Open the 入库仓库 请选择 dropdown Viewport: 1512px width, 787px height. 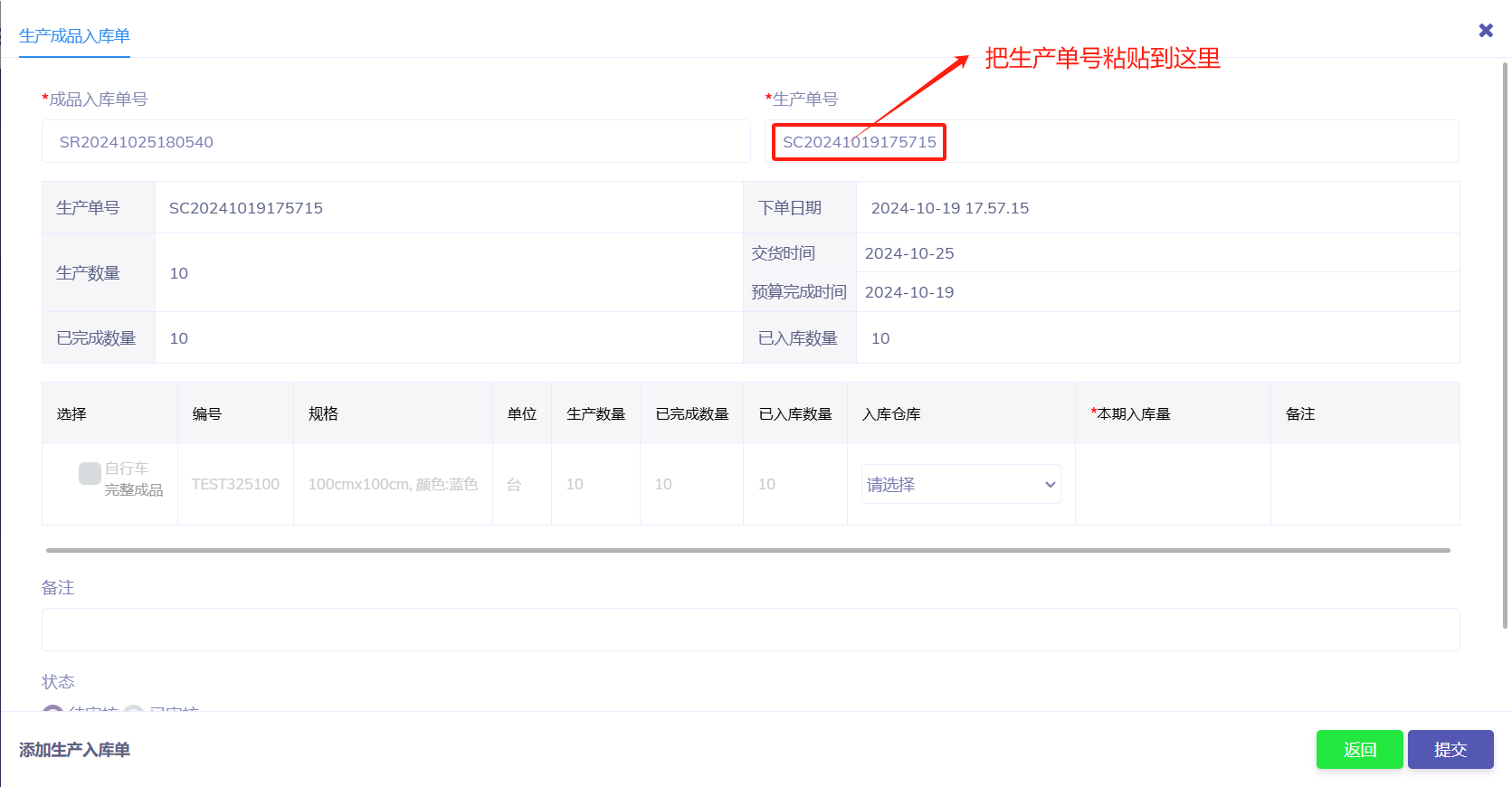pyautogui.click(x=960, y=485)
